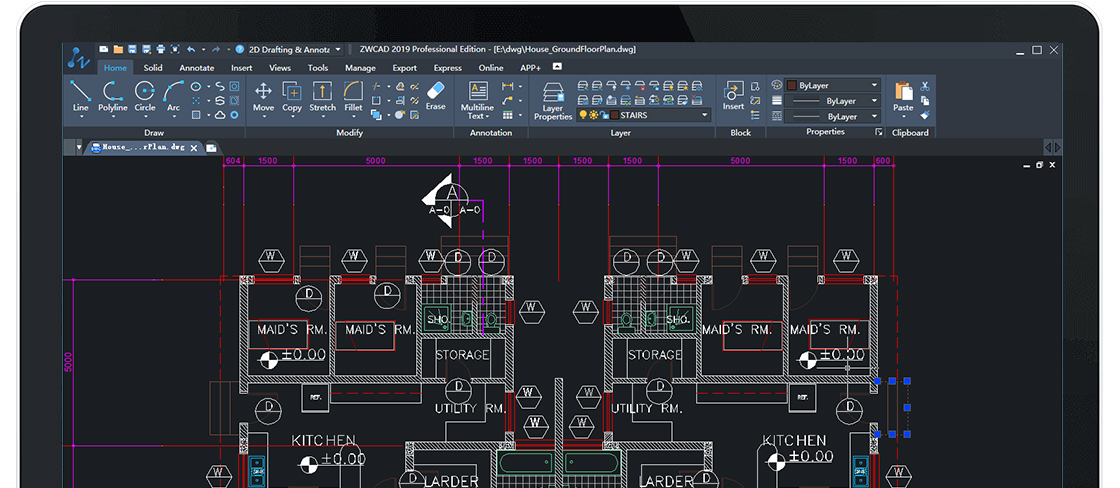Open the Express ribbon tab
Viewport: 1120px width, 488px height.
point(447,68)
